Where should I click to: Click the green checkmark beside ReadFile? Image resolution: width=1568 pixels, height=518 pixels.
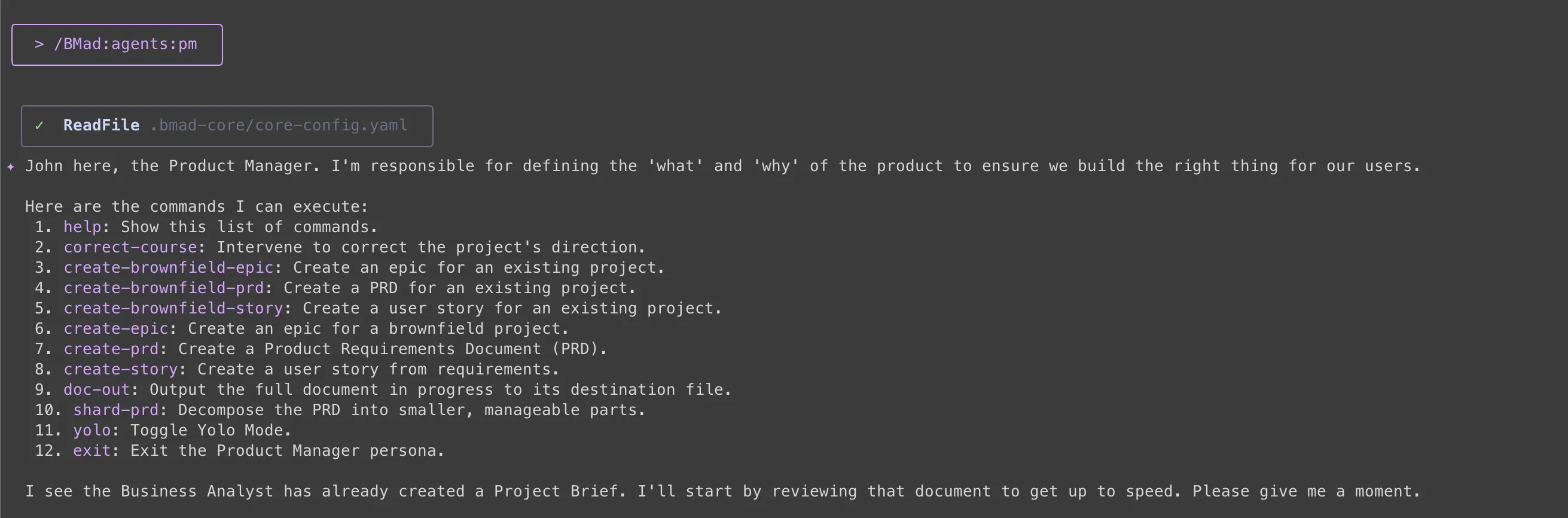39,126
